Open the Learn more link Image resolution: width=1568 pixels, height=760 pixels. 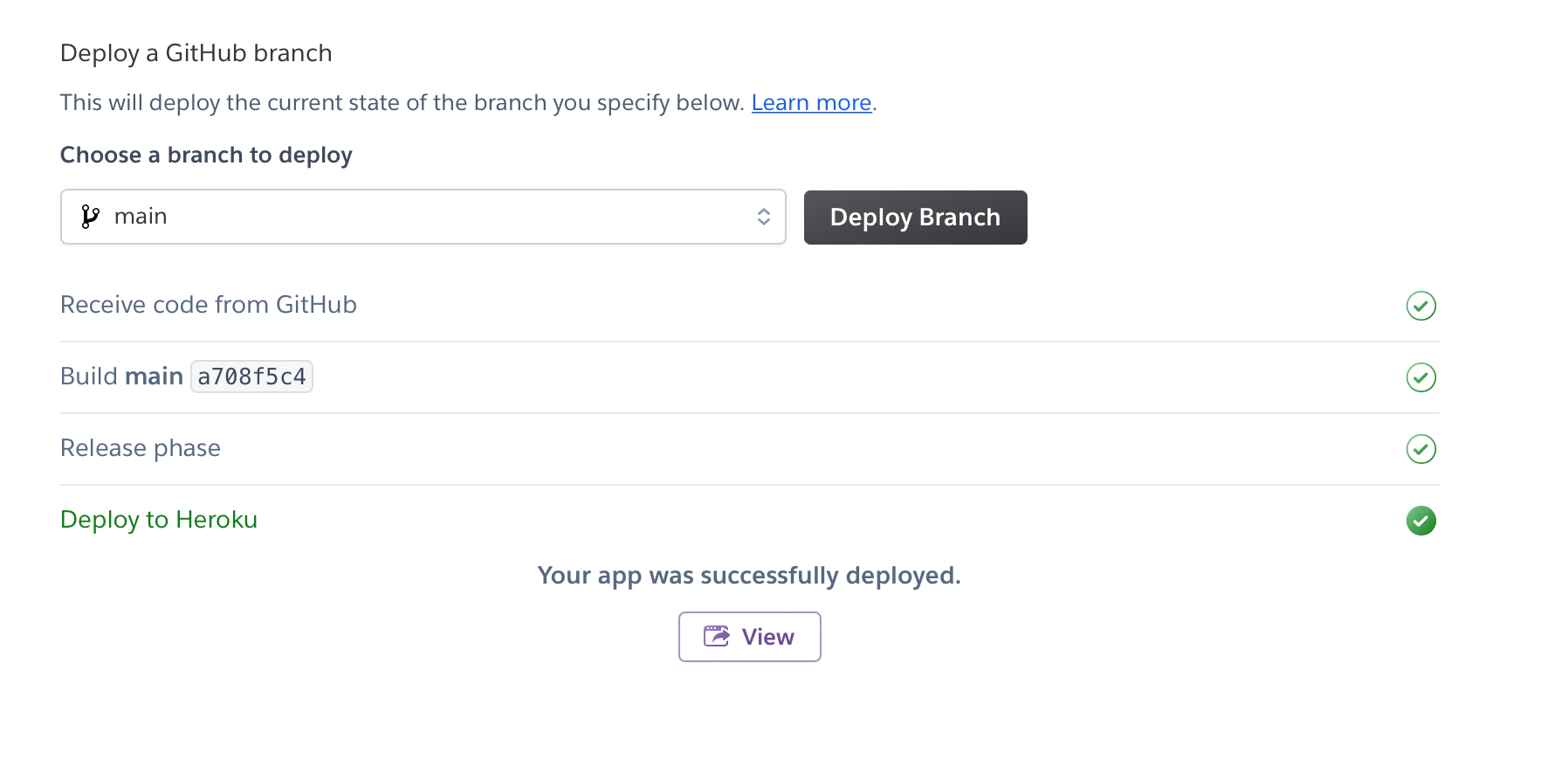[811, 103]
